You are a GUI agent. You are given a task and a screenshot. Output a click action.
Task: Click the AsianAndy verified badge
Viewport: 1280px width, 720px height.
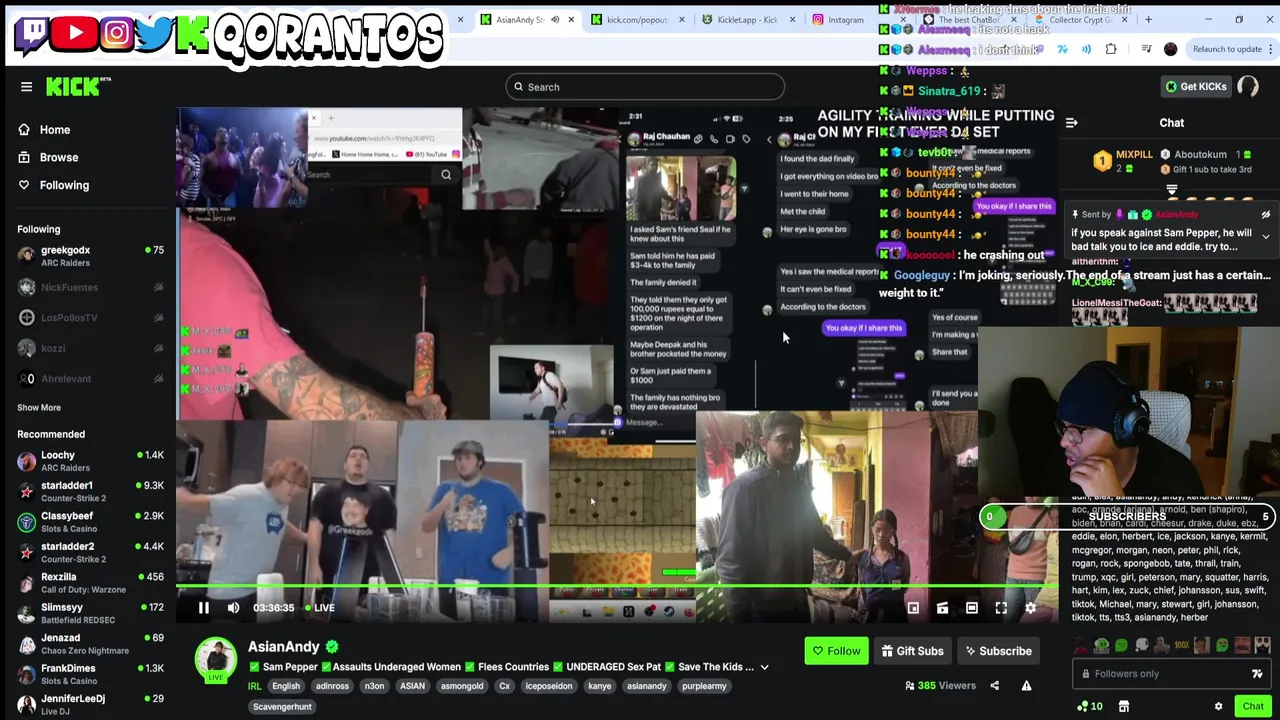pos(332,647)
